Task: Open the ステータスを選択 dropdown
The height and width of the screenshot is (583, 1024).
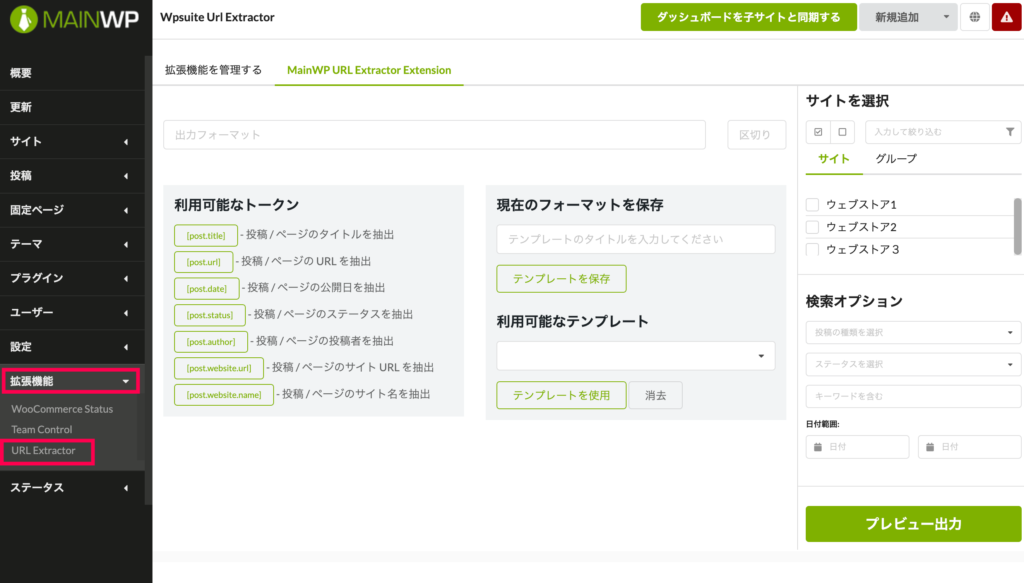Action: 914,364
